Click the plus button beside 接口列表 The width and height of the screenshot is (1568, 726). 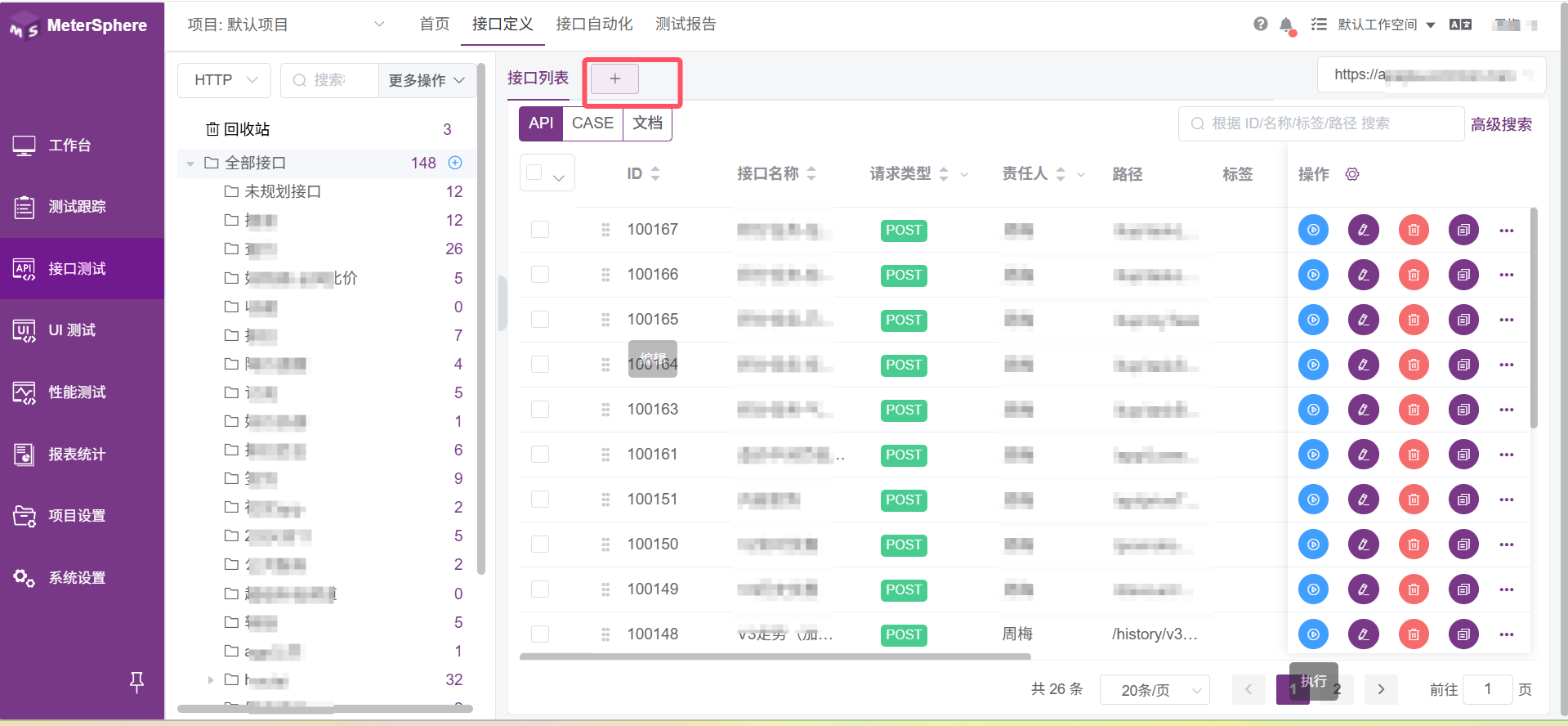(x=614, y=78)
